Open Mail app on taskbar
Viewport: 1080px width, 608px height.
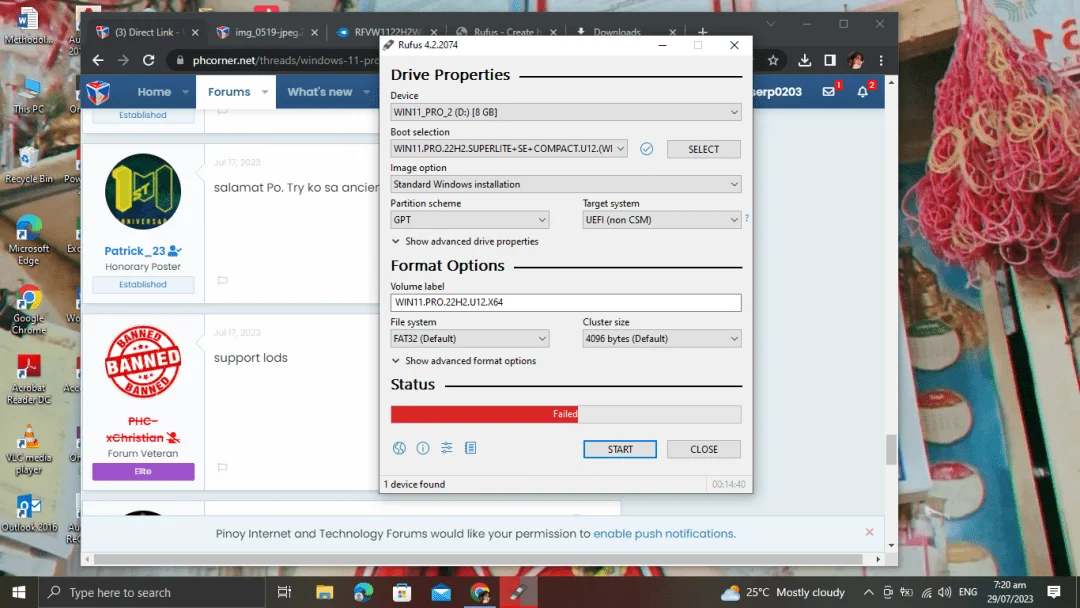click(x=442, y=592)
